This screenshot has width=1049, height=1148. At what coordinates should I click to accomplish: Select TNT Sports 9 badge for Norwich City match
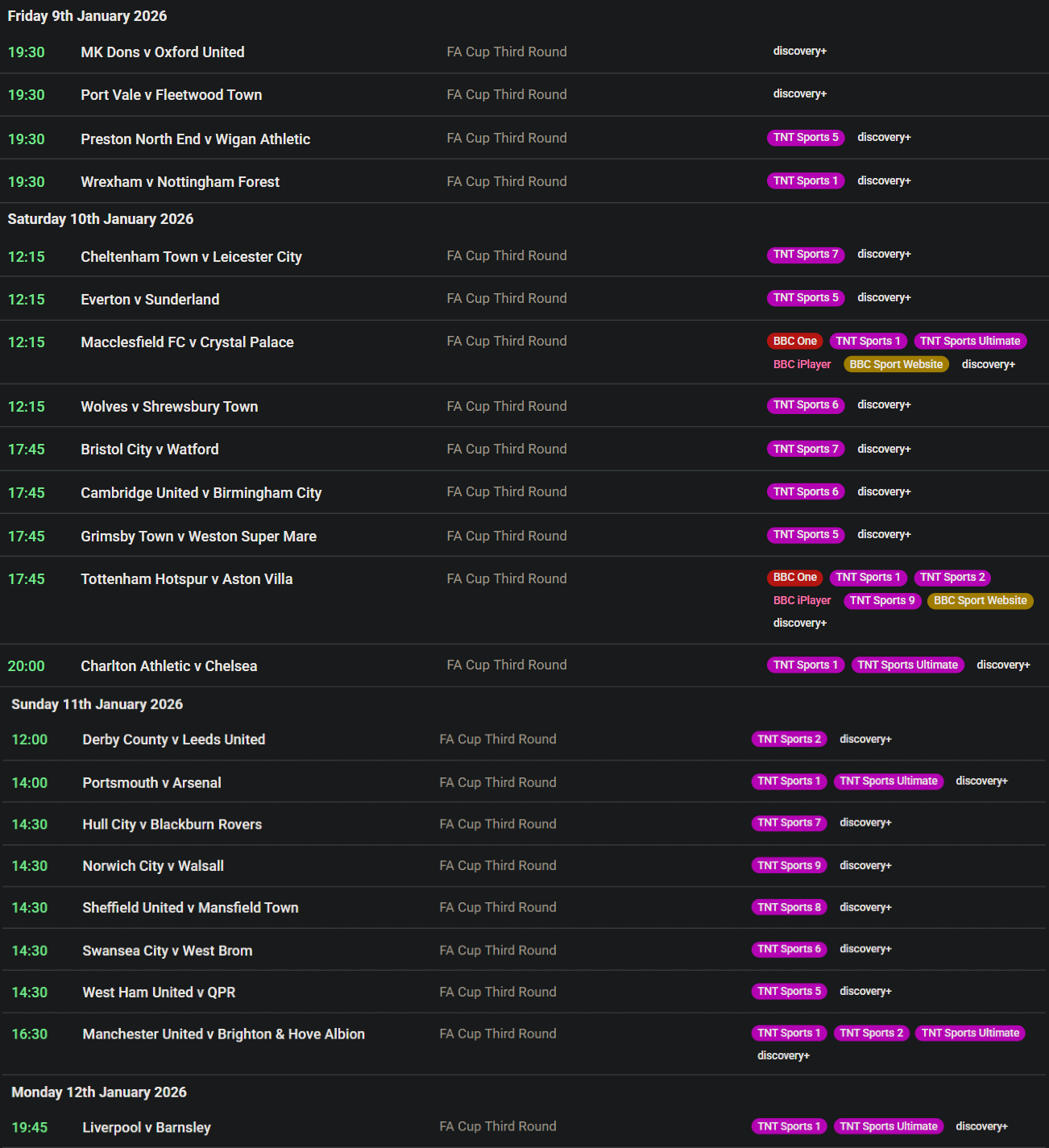790,866
